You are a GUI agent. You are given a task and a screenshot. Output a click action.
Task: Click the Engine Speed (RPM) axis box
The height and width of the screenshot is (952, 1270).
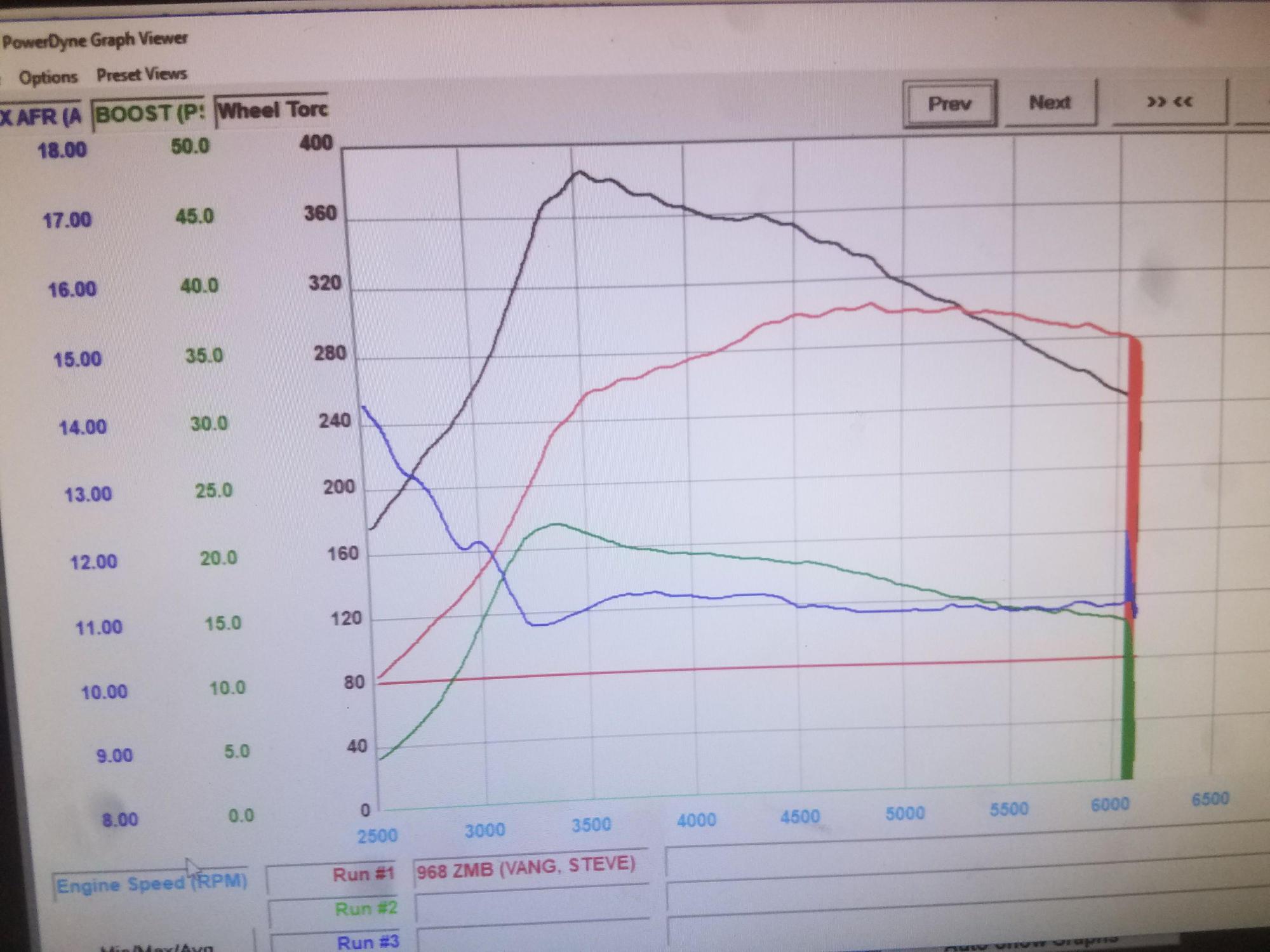151,883
